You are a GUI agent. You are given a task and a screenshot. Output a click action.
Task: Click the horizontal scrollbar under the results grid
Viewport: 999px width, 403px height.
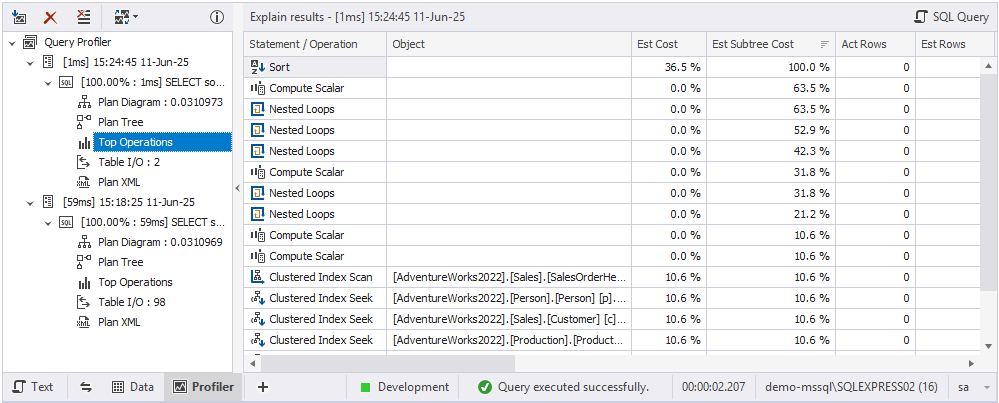tap(600, 363)
